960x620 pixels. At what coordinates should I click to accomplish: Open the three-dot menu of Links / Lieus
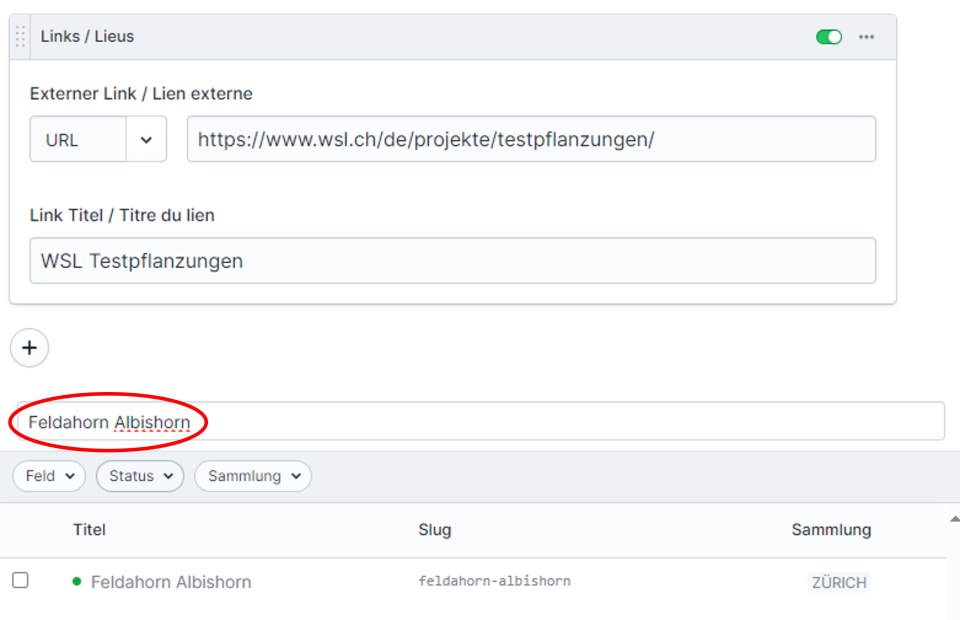[866, 37]
